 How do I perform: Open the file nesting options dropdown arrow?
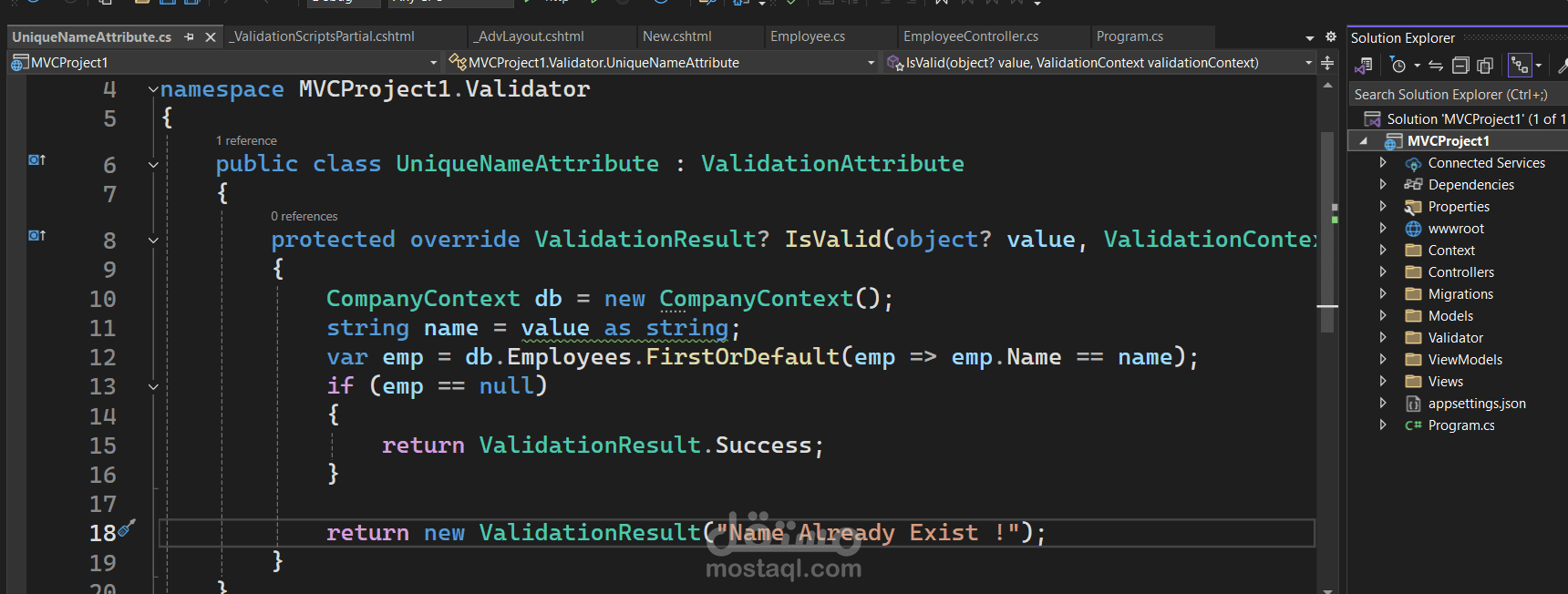[1539, 66]
